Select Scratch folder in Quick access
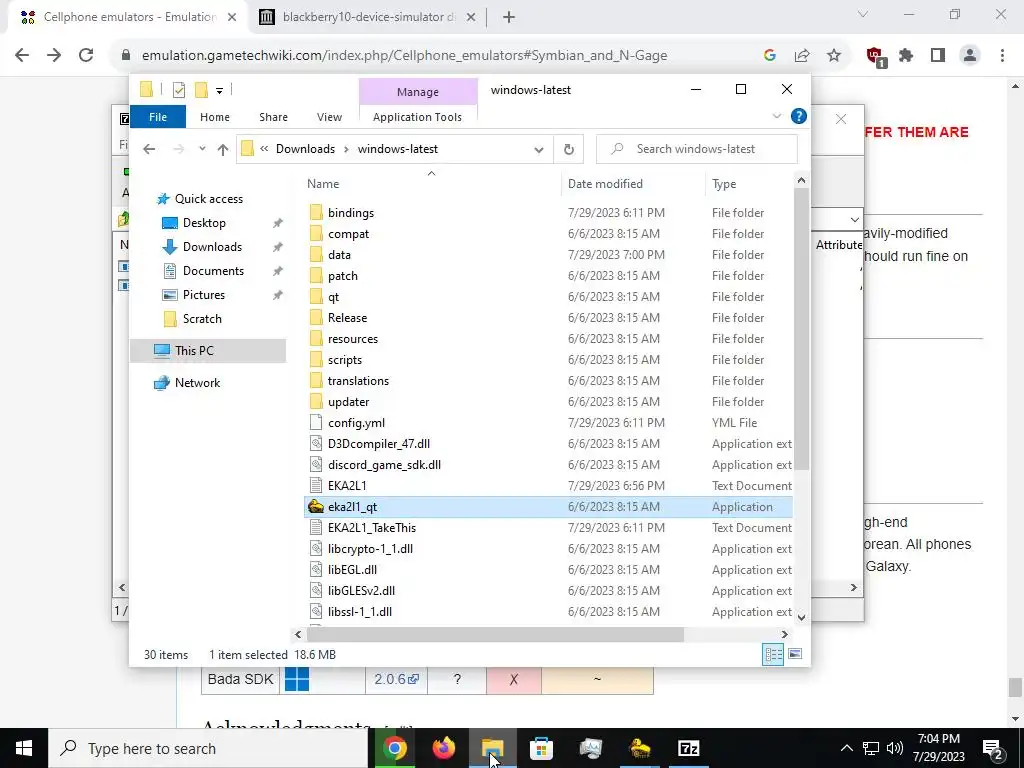This screenshot has width=1024, height=768. 202,319
